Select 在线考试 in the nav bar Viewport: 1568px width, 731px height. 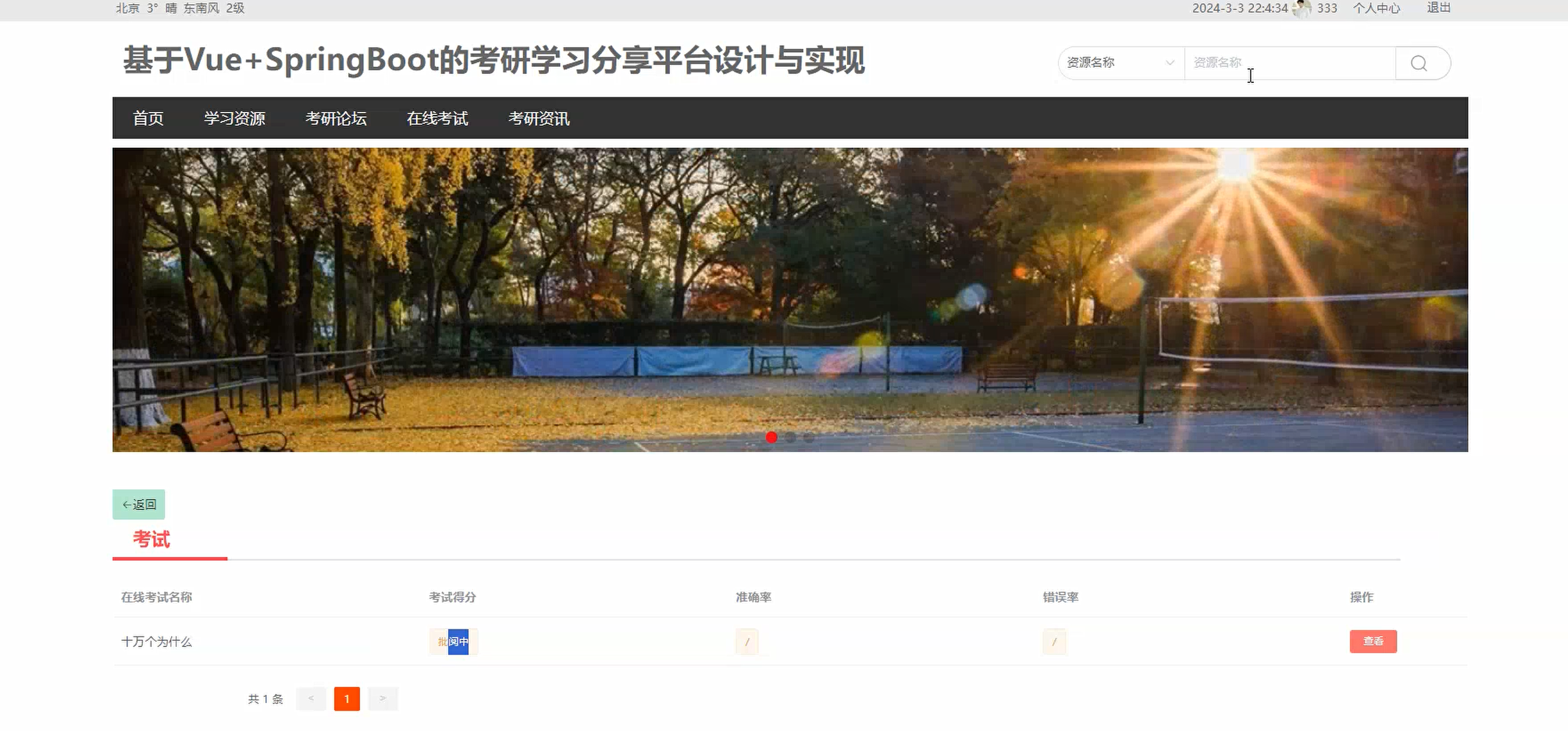[437, 118]
